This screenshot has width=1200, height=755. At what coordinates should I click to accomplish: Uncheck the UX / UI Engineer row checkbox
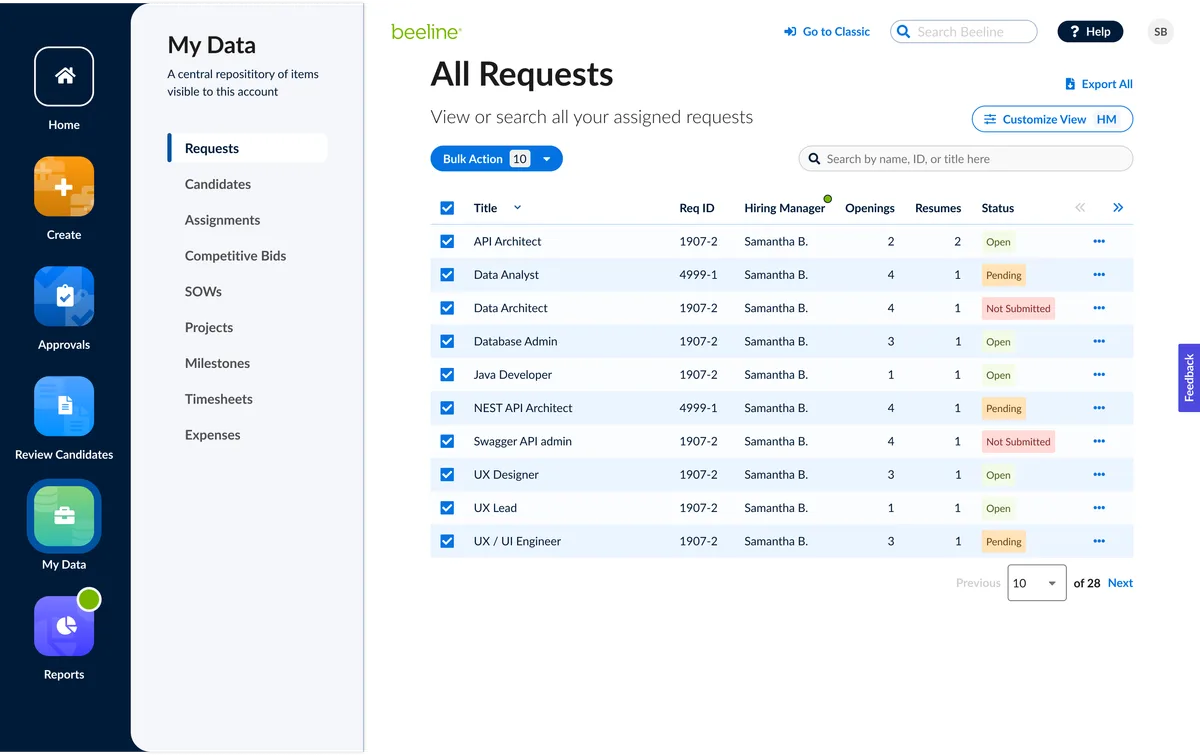[x=447, y=541]
